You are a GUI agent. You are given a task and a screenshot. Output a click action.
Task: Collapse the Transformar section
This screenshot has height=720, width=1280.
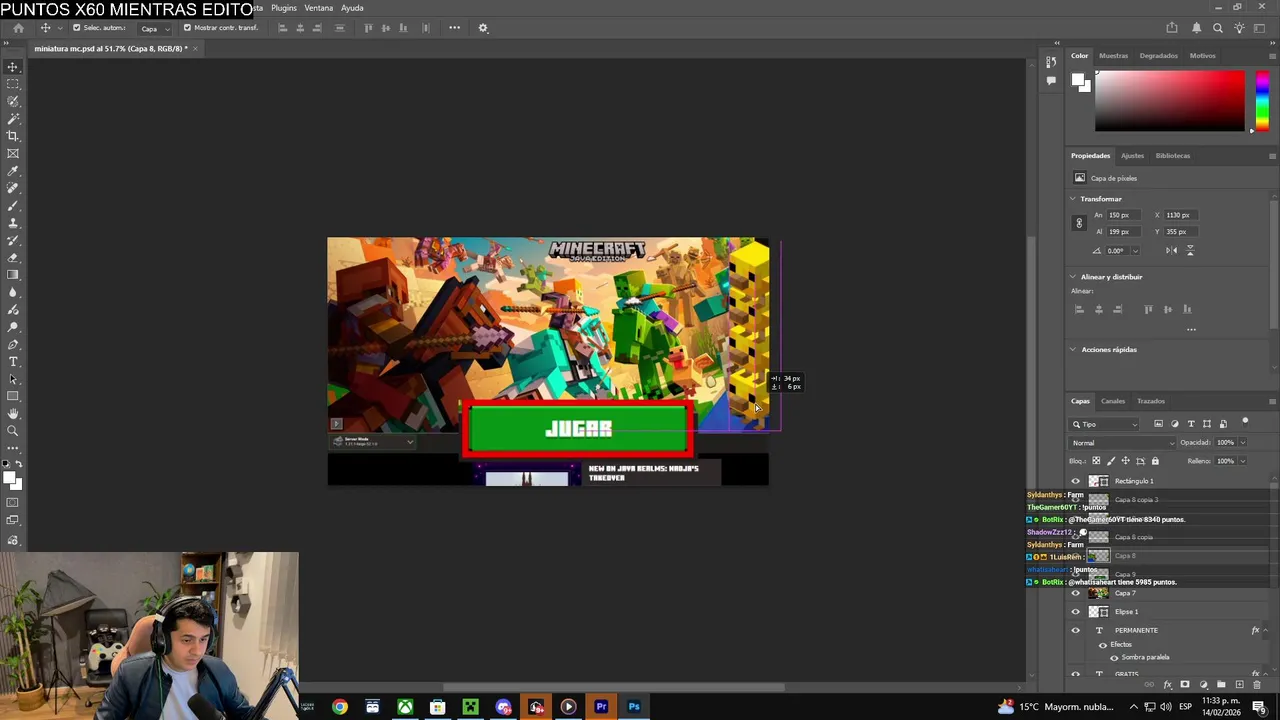1073,199
